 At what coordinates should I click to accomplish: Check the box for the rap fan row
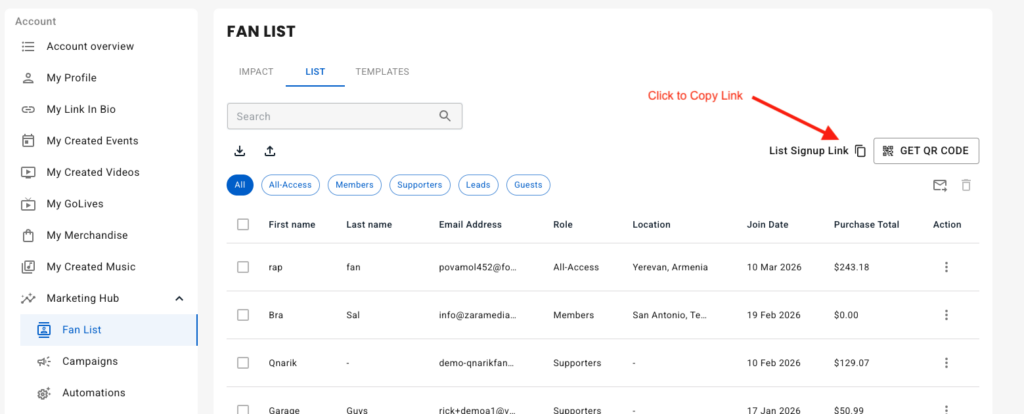(243, 267)
